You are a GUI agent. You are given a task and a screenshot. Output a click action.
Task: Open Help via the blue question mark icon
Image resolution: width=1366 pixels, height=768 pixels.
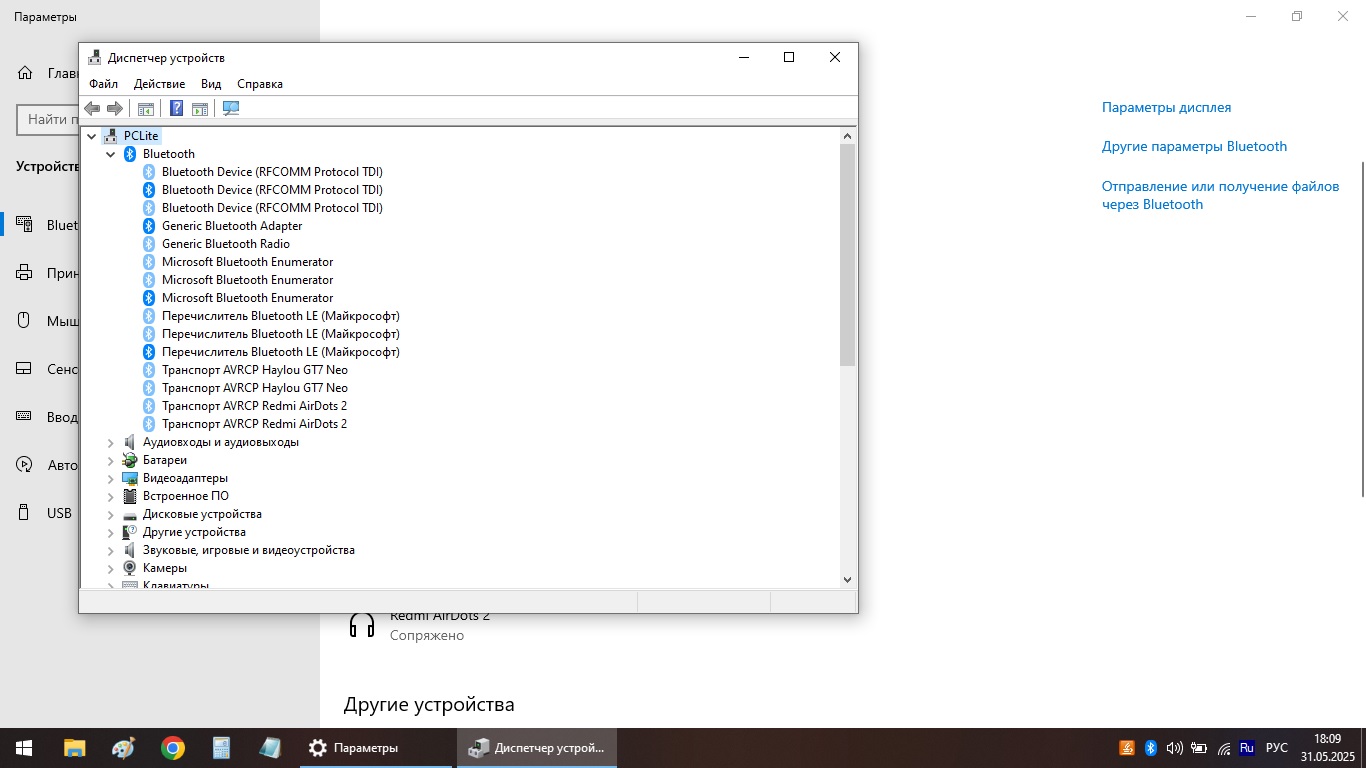click(x=176, y=108)
